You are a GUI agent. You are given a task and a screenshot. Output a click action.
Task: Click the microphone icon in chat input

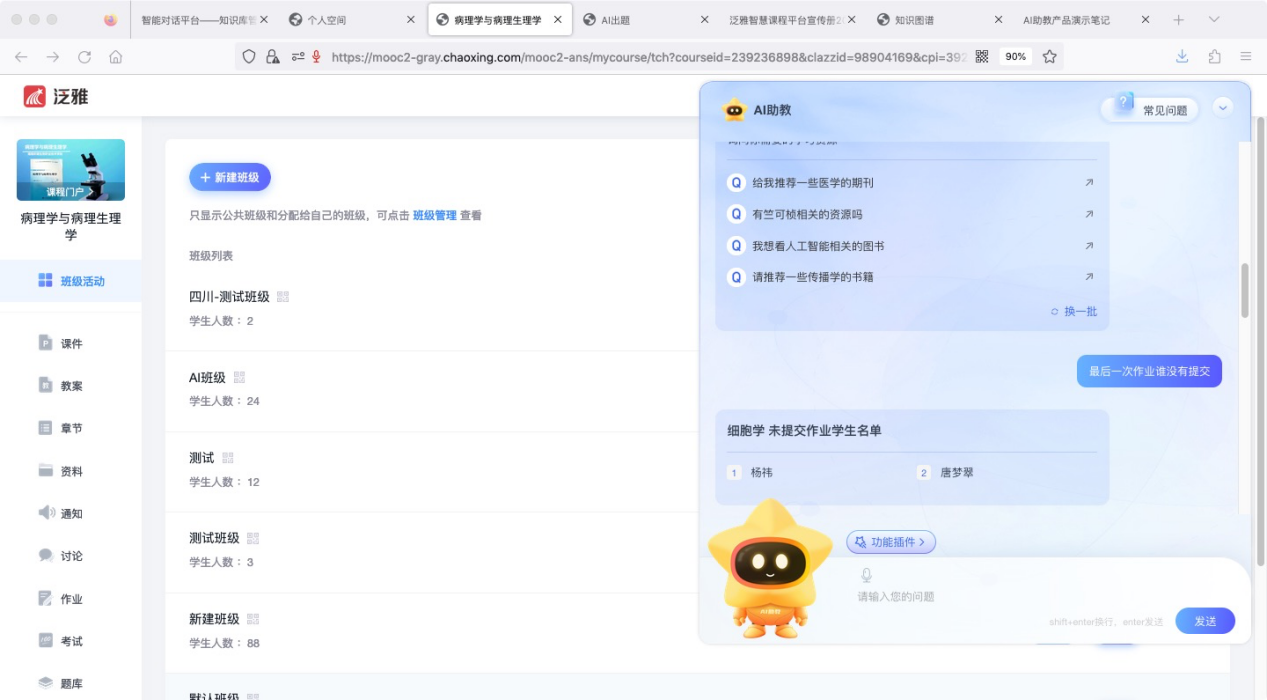[866, 575]
